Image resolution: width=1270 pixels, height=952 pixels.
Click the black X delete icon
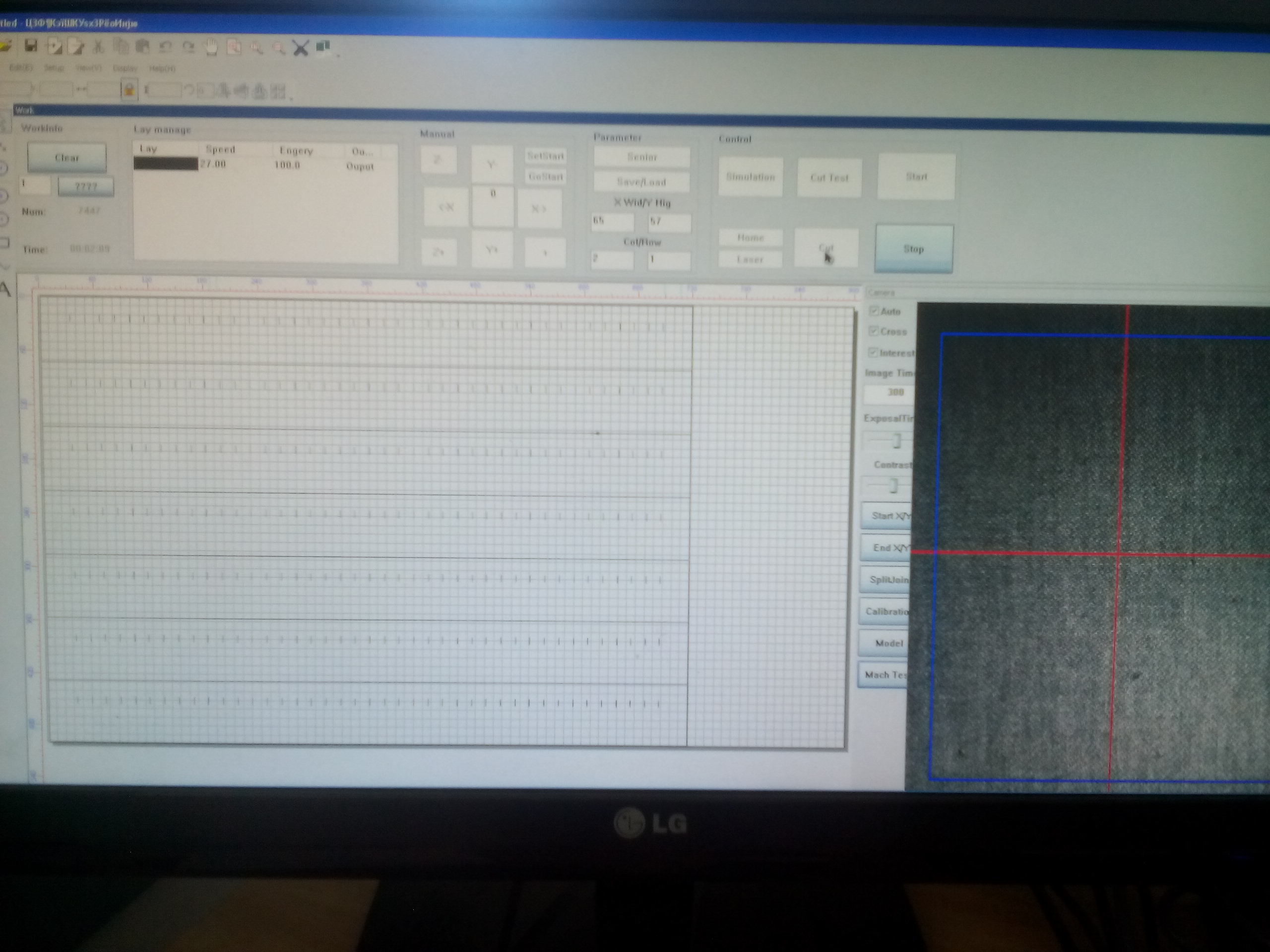pos(300,48)
